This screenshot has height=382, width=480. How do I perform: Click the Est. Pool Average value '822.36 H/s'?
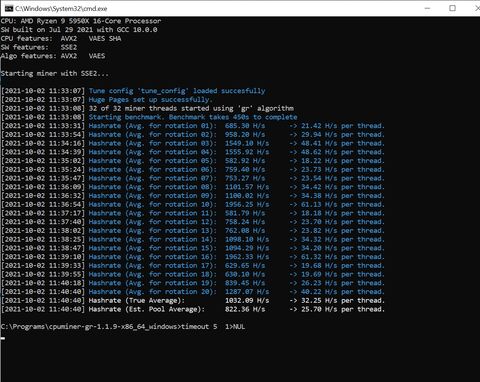pyautogui.click(x=245, y=309)
